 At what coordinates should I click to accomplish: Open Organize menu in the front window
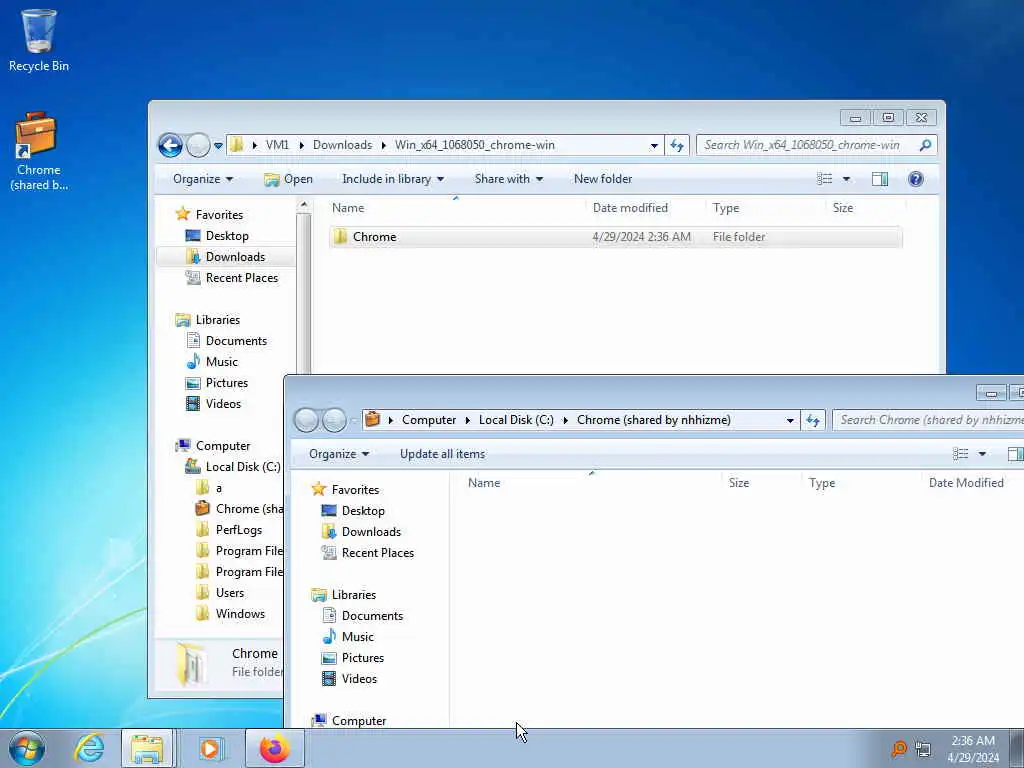338,454
